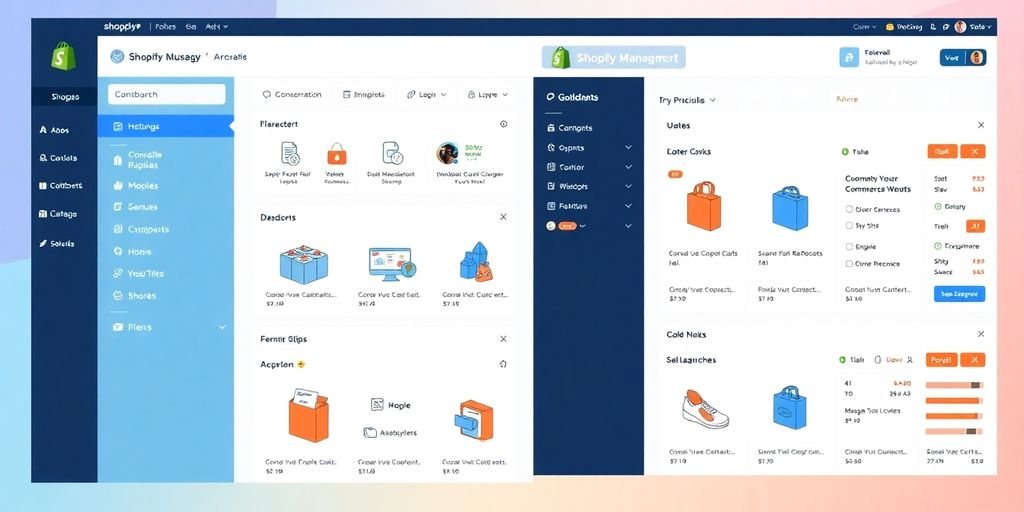1024x512 pixels.
Task: Click the light blue square icon beside Foleval
Action: (849, 57)
